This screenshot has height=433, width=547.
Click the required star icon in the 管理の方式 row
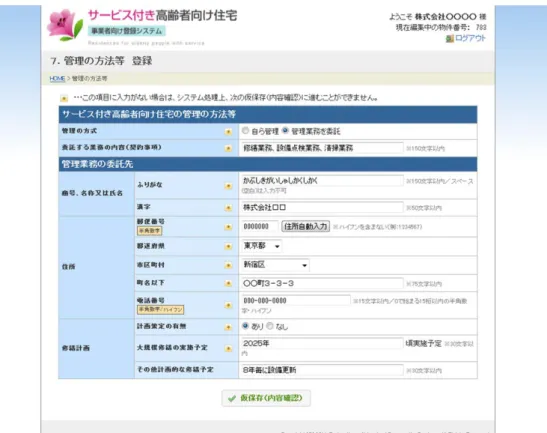(x=228, y=132)
